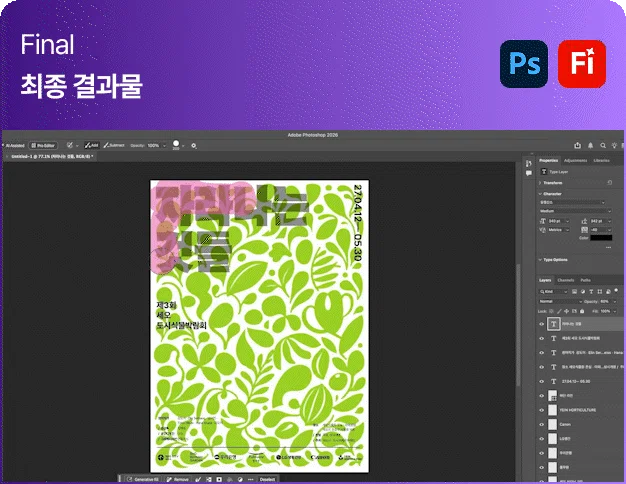Open the Medium font style dropdown
Viewport: 626px width, 484px height.
tap(575, 211)
